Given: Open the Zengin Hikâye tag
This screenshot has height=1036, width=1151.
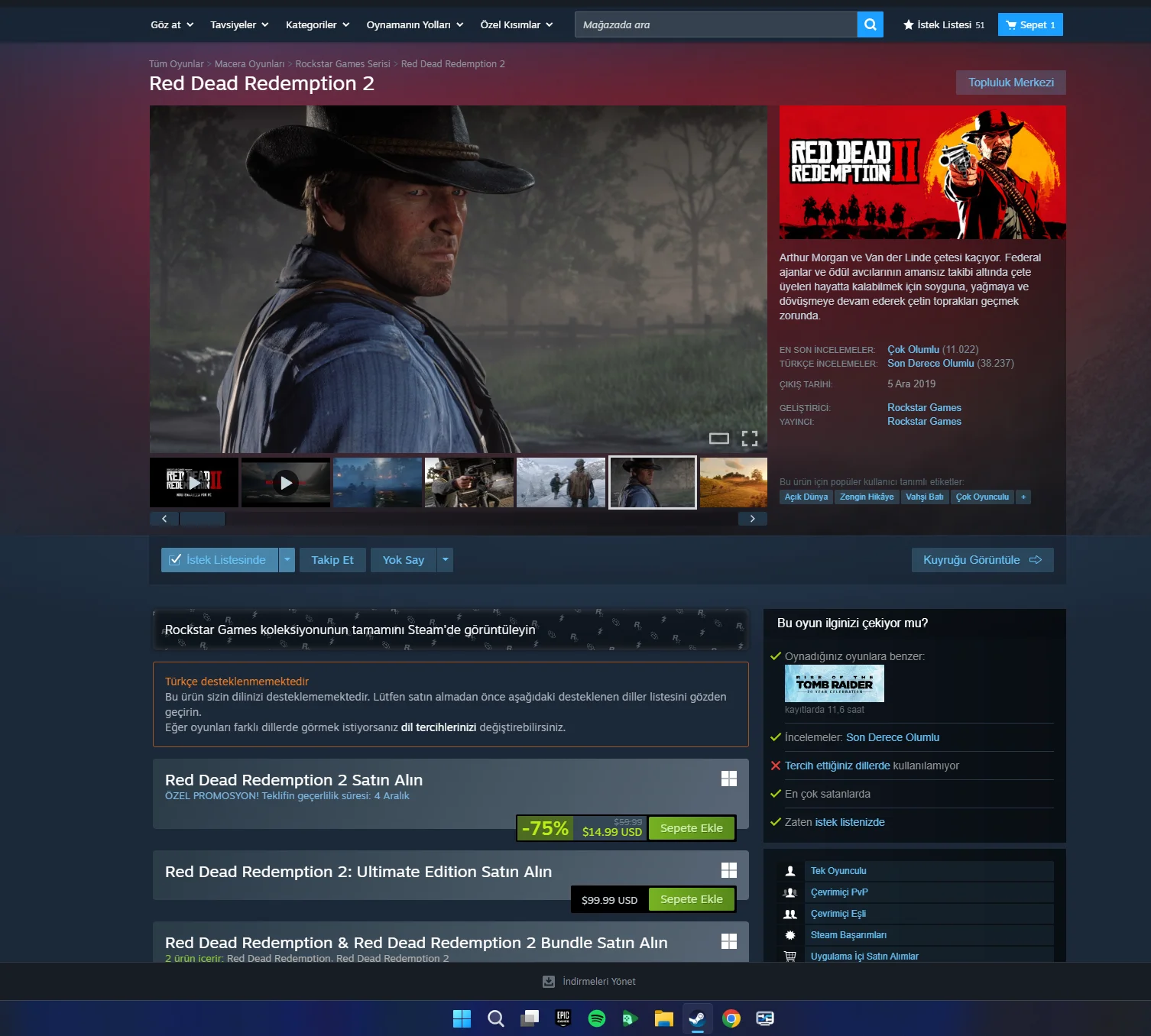Looking at the screenshot, I should (867, 497).
